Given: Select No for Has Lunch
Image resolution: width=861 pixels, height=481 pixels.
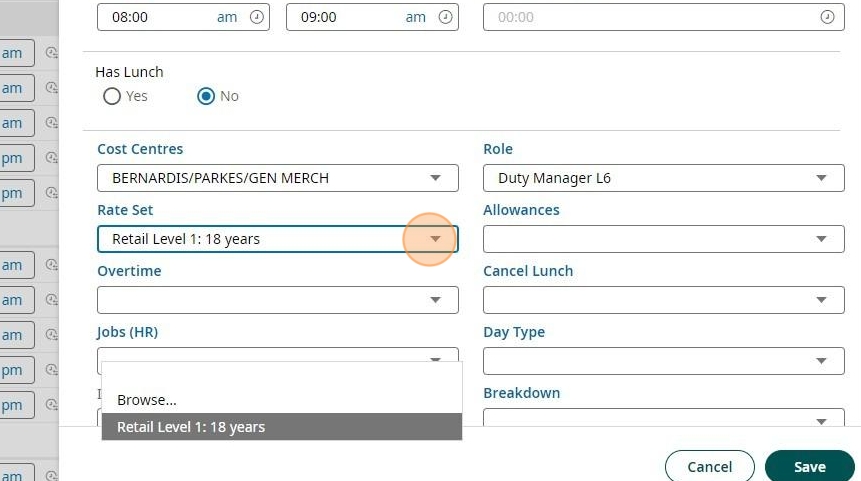Looking at the screenshot, I should click(x=207, y=96).
